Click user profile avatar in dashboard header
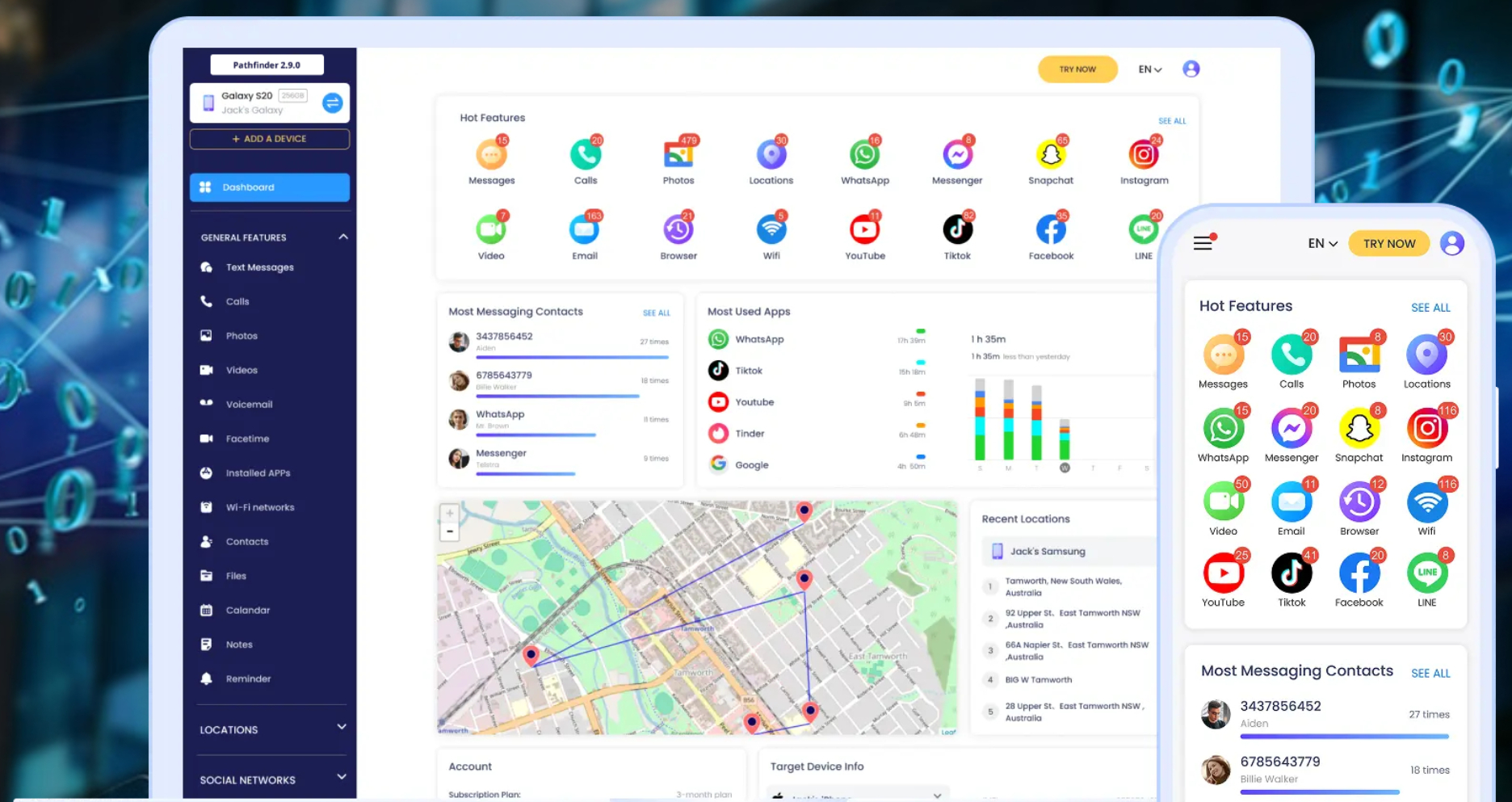The image size is (1512, 802). pyautogui.click(x=1191, y=69)
